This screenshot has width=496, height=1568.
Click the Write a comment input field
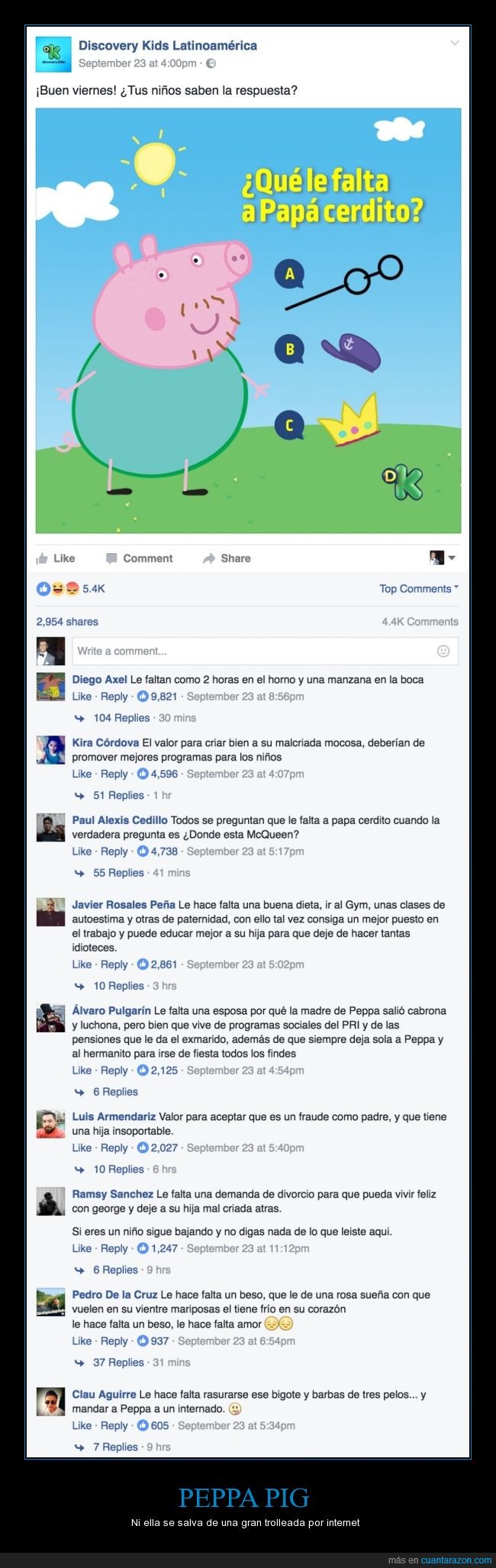point(265,651)
